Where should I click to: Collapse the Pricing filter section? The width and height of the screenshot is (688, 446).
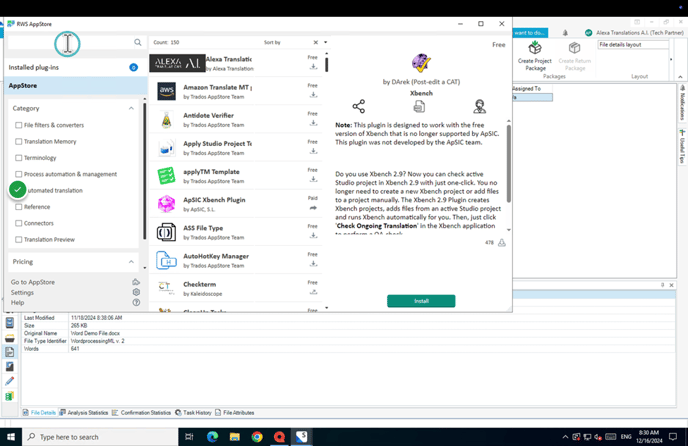pyautogui.click(x=131, y=262)
